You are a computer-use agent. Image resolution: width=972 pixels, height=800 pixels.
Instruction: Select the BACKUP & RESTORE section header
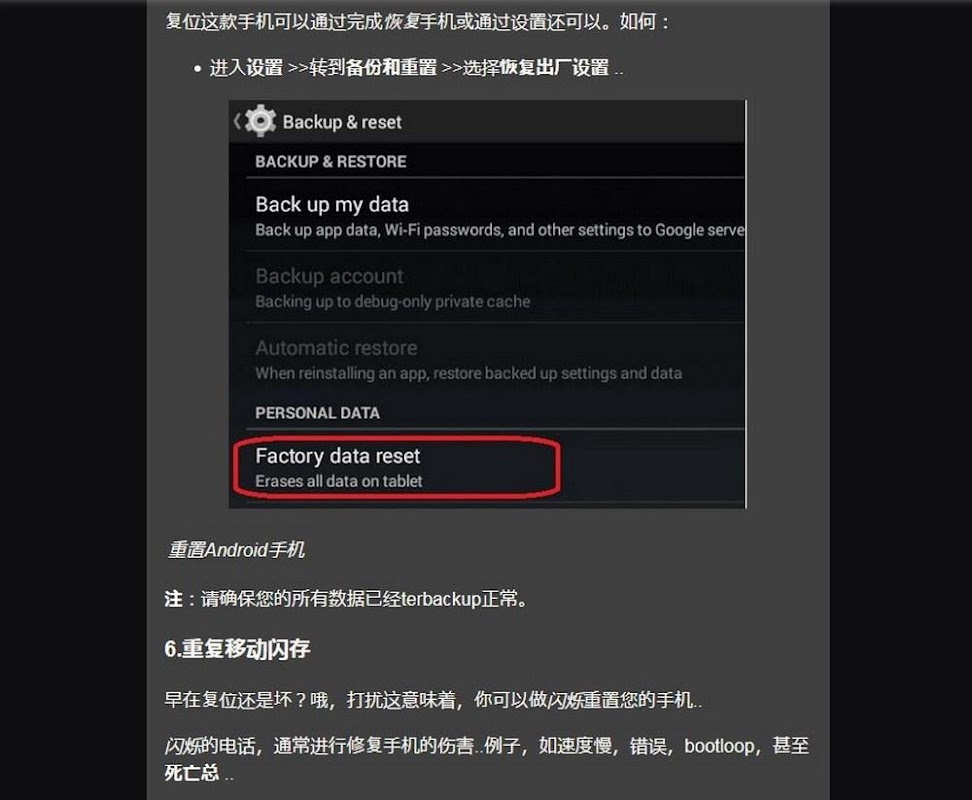click(x=330, y=162)
